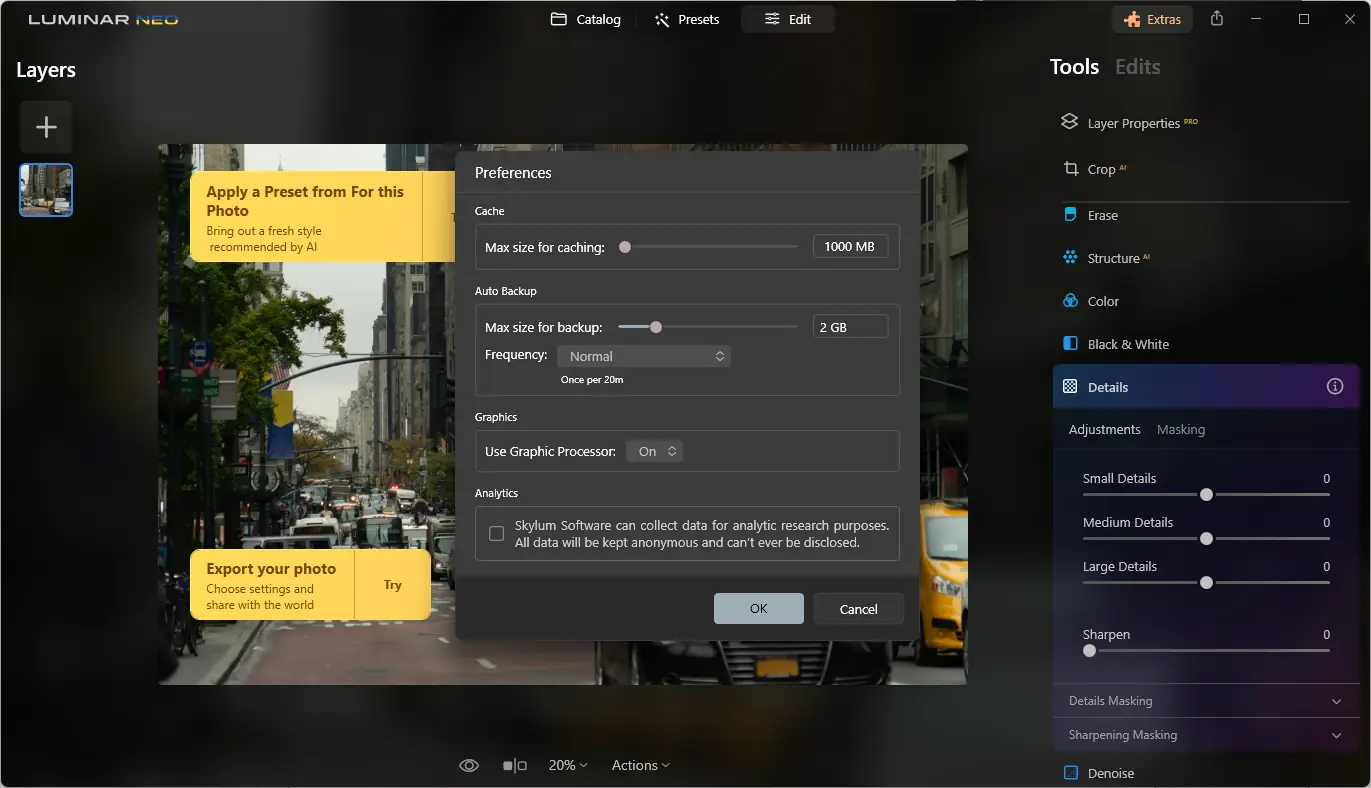Open the Color tool

click(x=1100, y=301)
